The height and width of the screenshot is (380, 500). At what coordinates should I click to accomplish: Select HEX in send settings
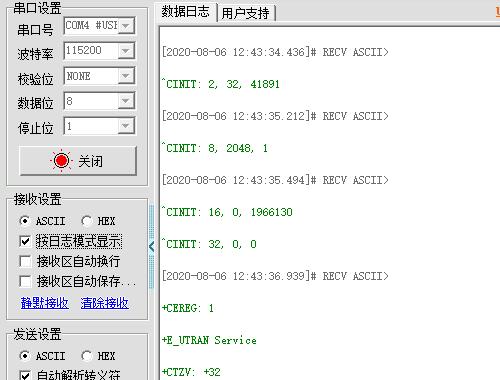pos(86,356)
